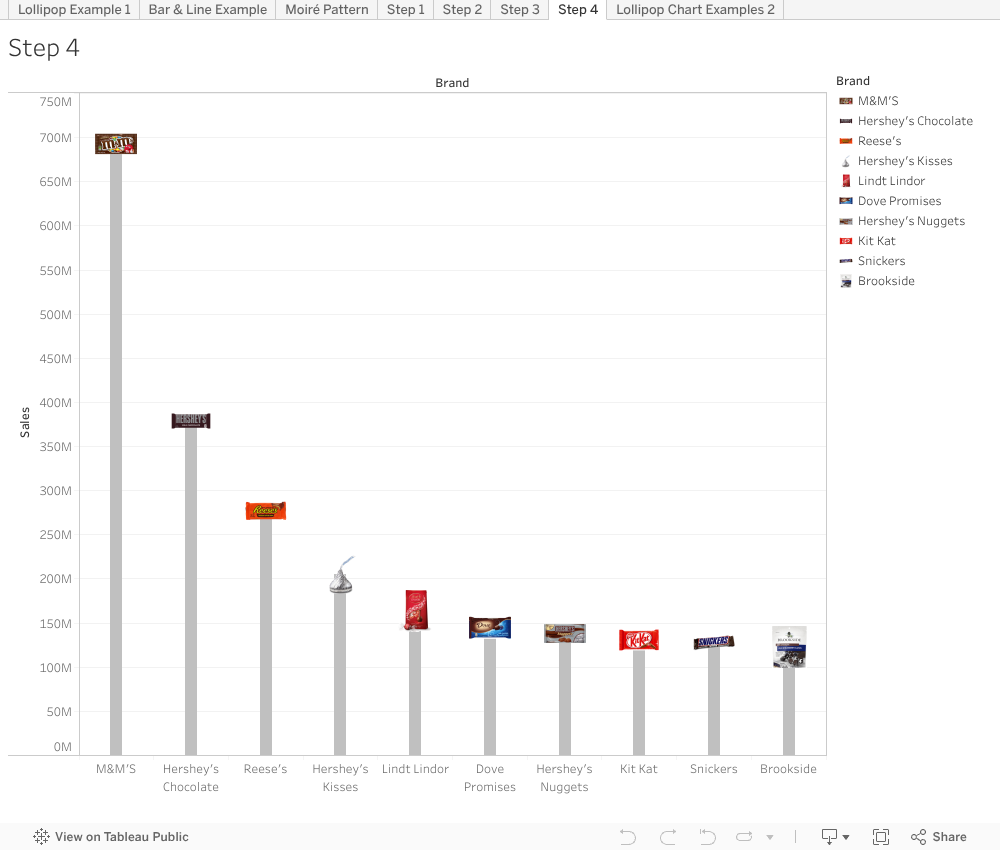Click the Reset/Revert icon in bottom toolbar
Viewport: 1000px width, 850px height.
(x=707, y=836)
